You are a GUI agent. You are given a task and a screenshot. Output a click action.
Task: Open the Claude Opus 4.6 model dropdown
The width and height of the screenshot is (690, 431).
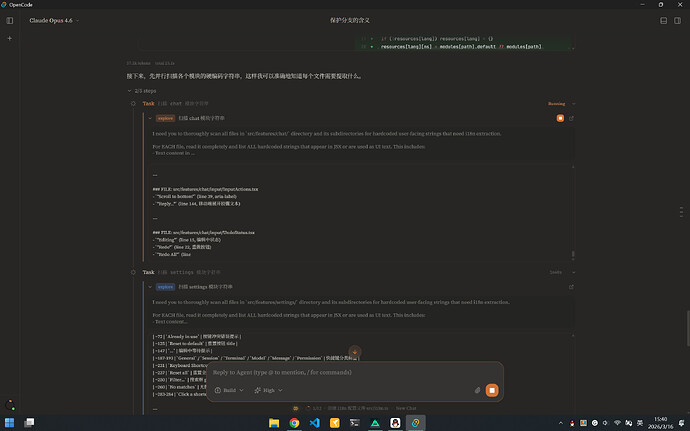[54, 21]
